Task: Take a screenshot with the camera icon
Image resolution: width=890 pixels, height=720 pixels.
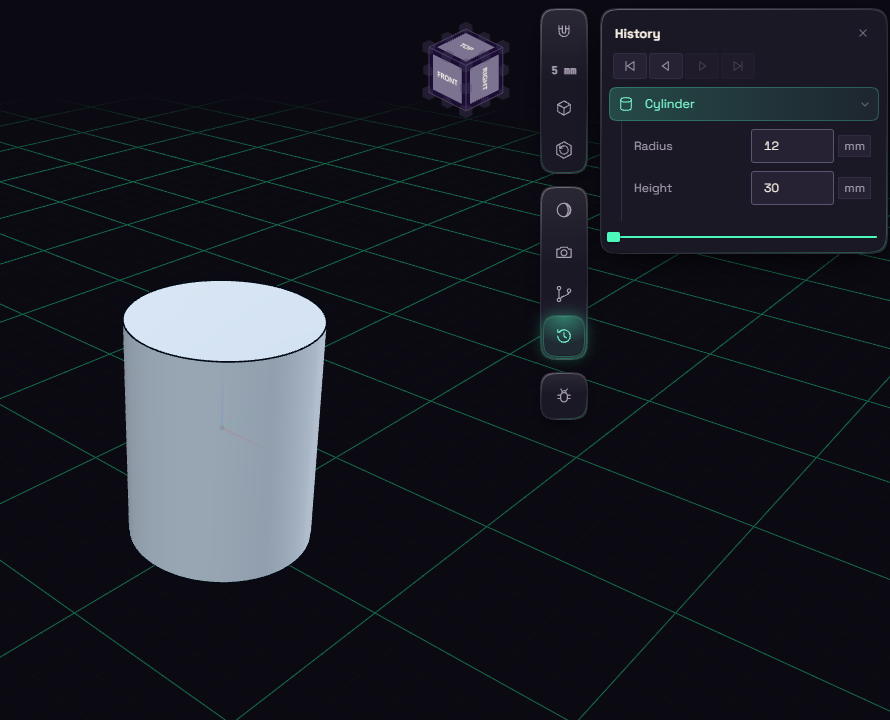Action: 564,252
